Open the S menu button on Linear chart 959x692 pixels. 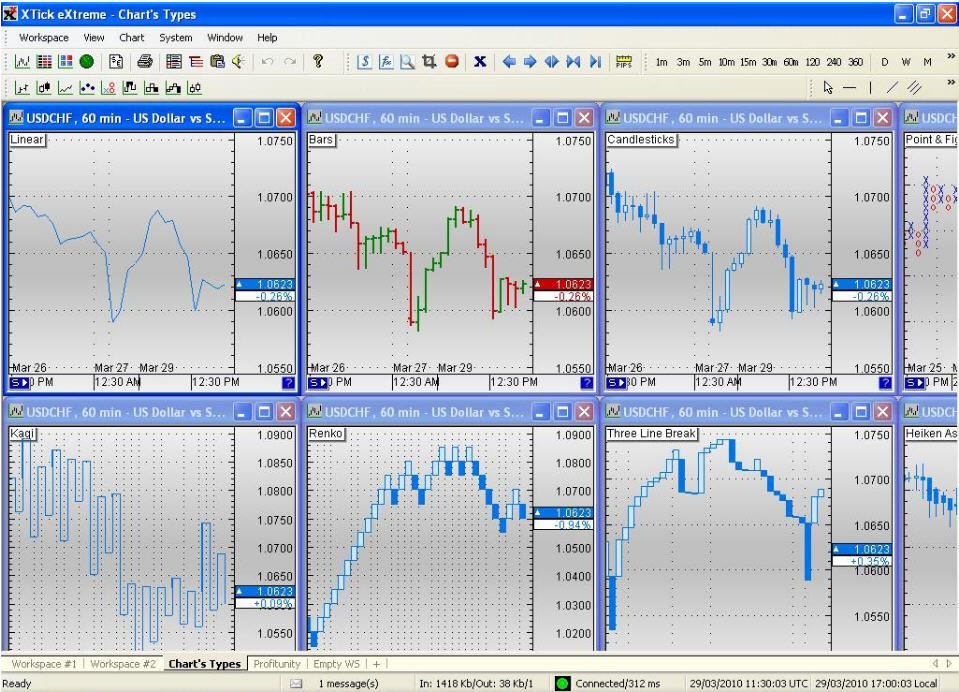pos(19,382)
